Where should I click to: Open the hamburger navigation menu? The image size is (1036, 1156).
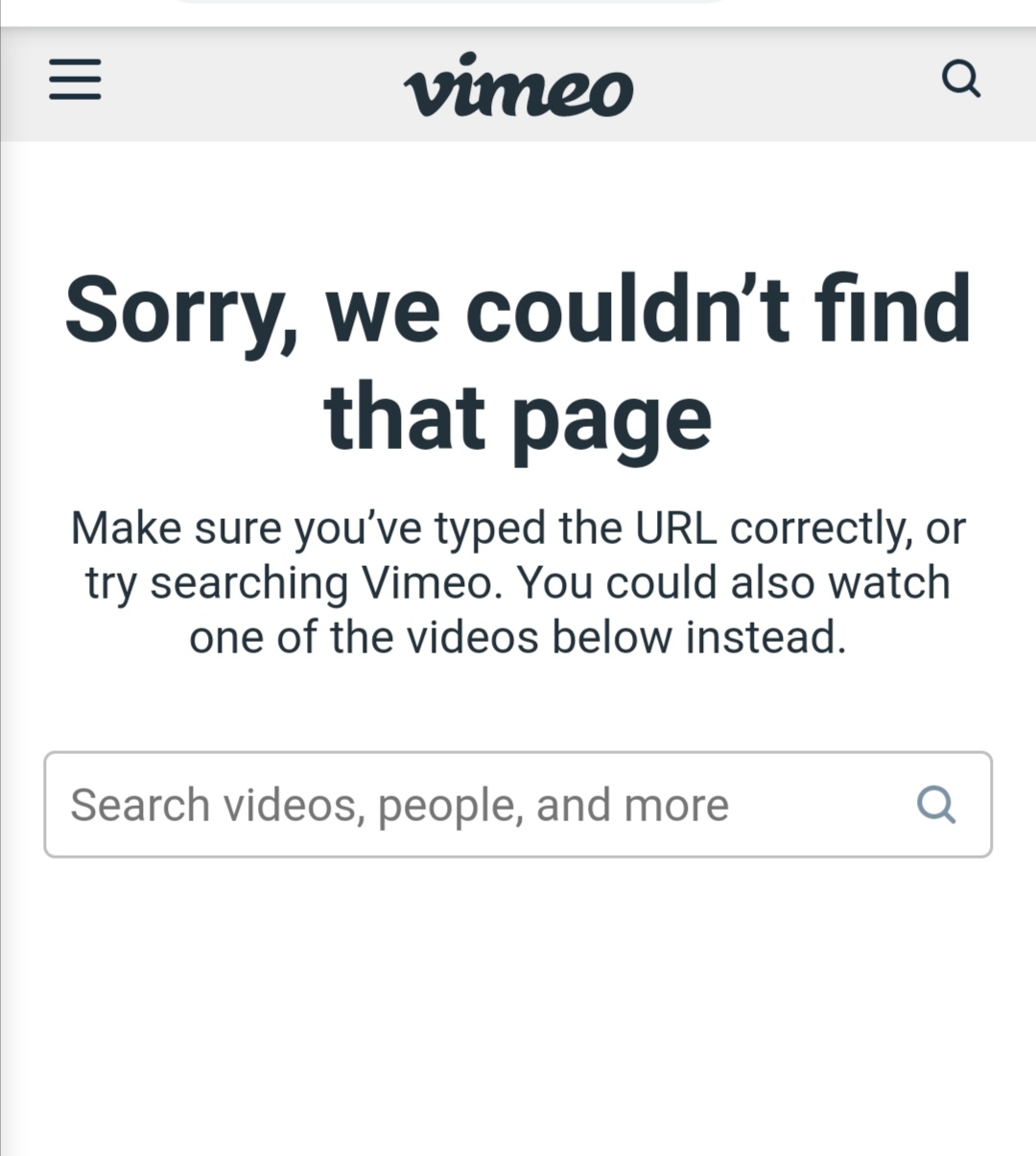coord(75,80)
